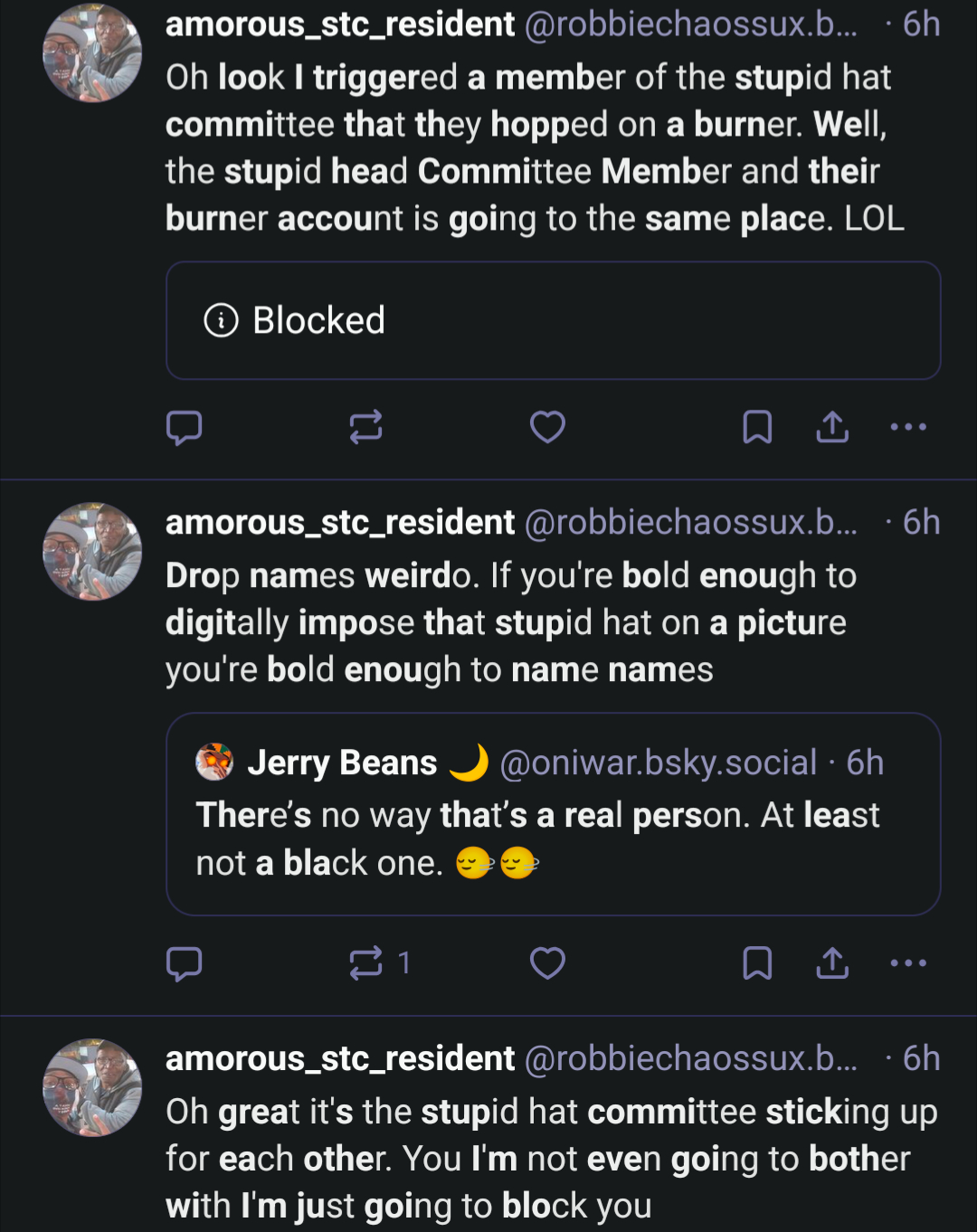
Task: Like the 'Drop names weirdo' post
Action: (x=547, y=963)
